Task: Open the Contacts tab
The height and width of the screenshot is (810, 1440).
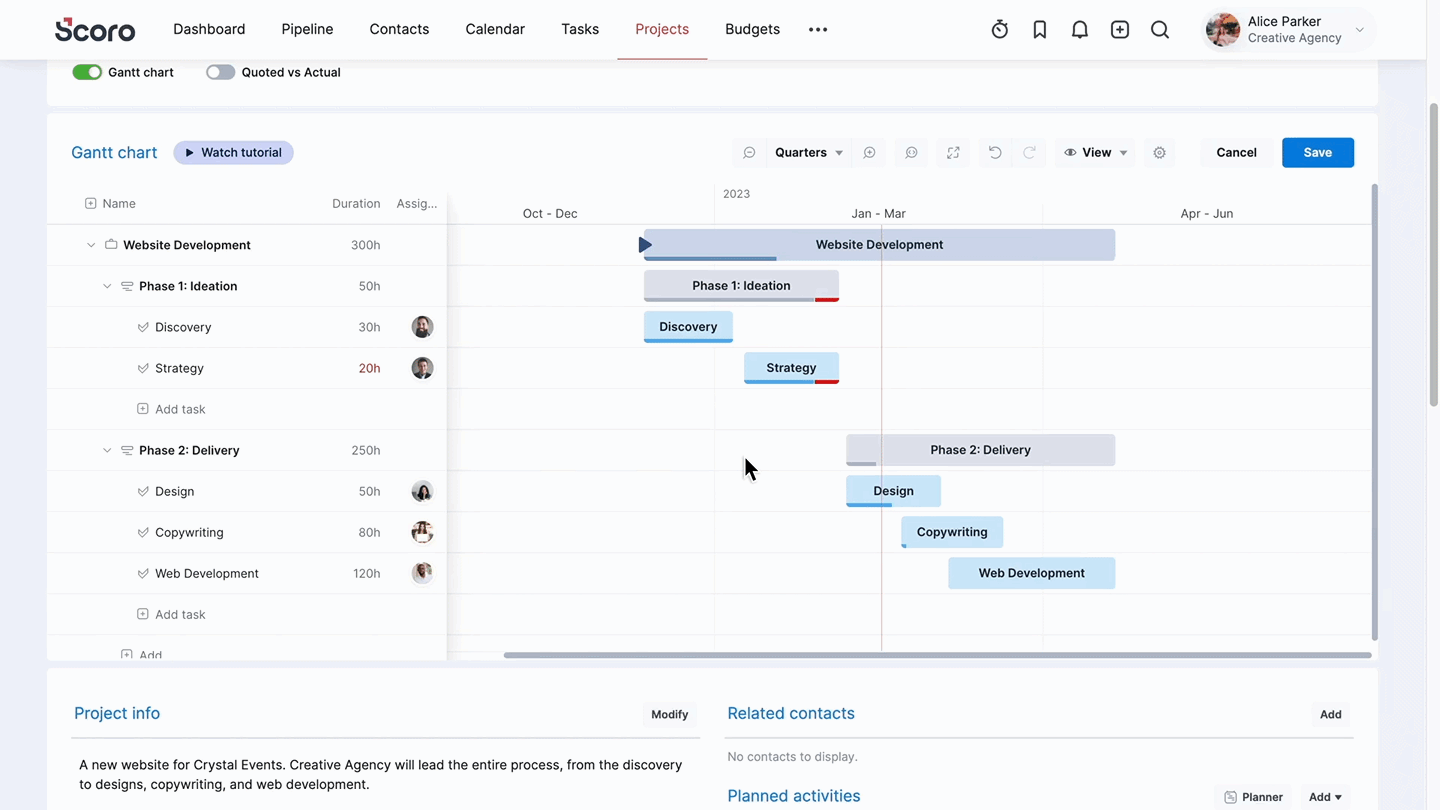Action: click(399, 29)
